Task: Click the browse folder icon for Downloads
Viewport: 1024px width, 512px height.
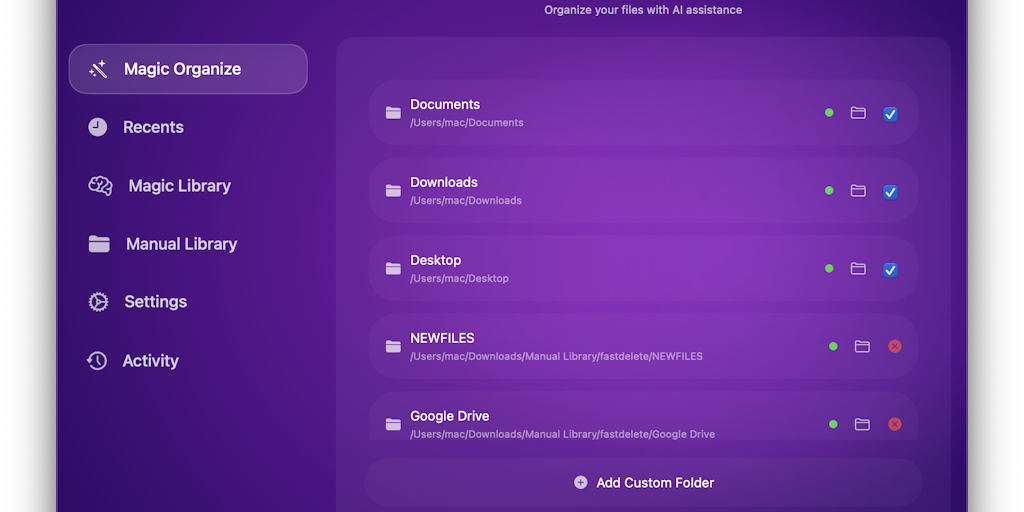Action: tap(858, 191)
